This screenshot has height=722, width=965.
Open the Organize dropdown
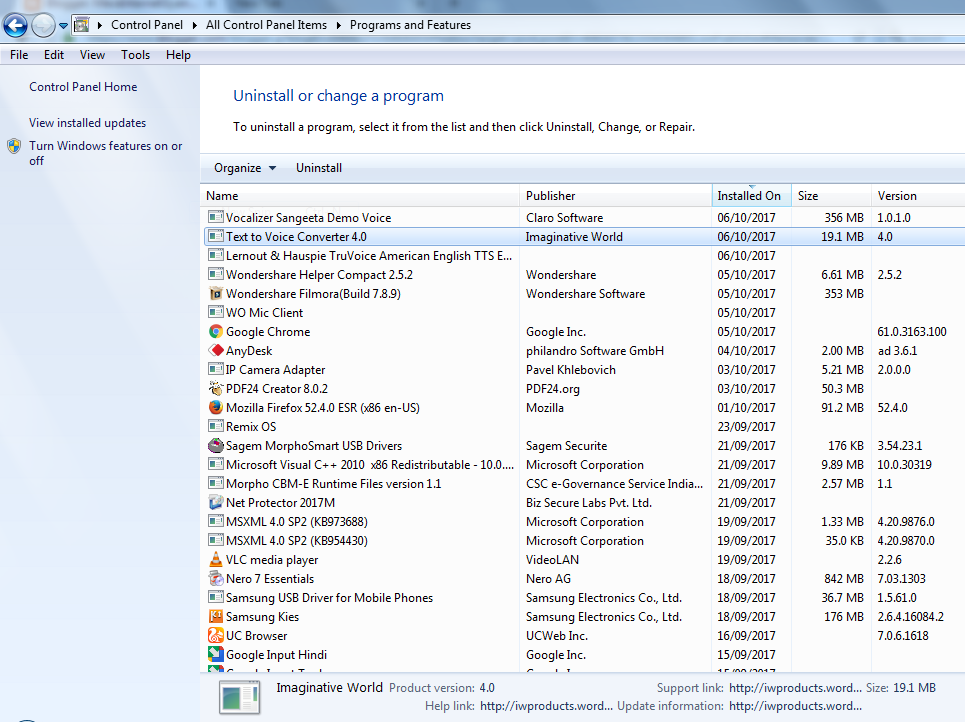(x=244, y=168)
